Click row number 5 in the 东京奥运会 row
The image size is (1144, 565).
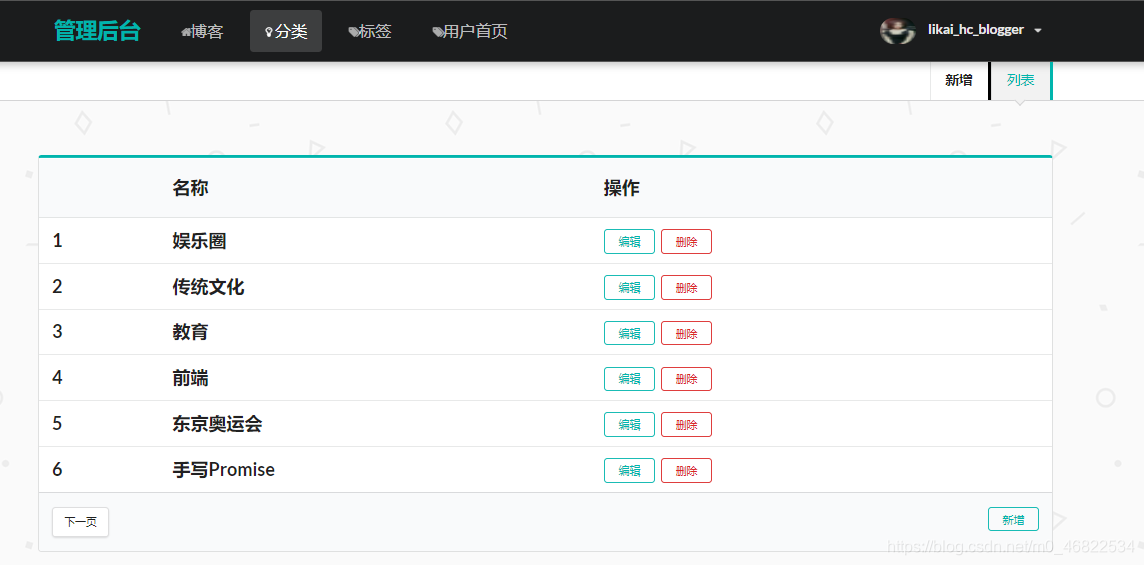click(x=57, y=424)
